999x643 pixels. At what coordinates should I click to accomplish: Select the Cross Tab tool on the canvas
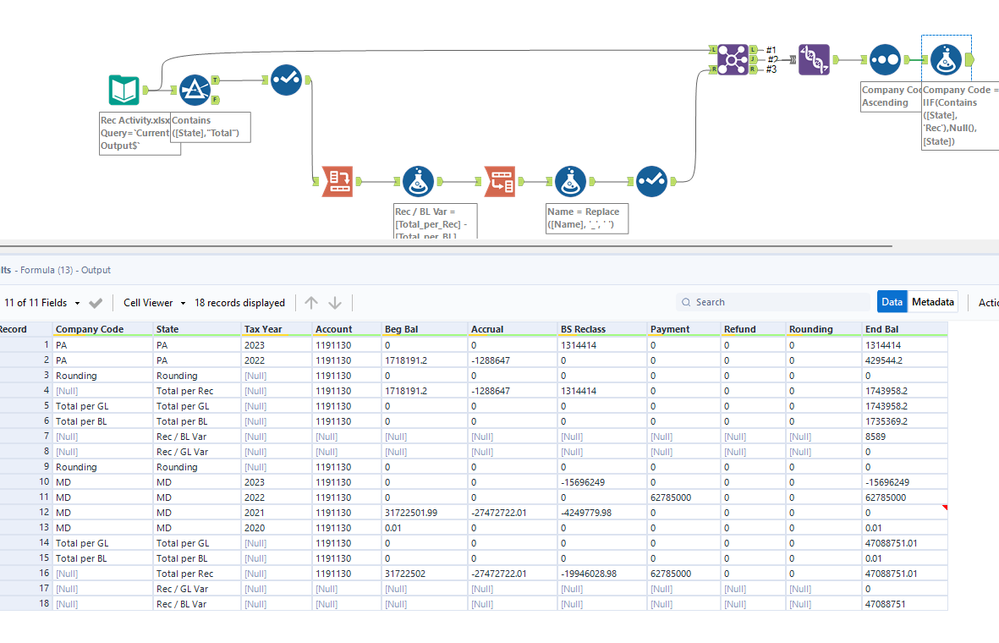pos(500,182)
